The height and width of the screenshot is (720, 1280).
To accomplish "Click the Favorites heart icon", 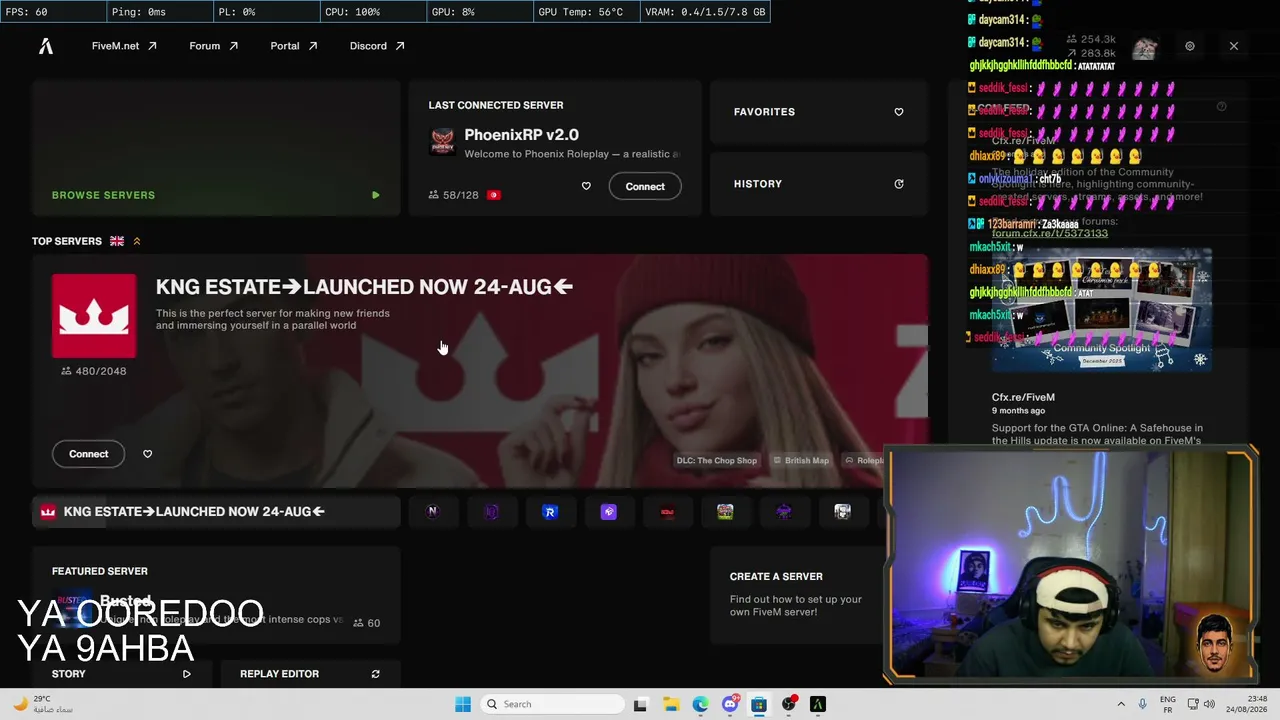I will tap(899, 112).
